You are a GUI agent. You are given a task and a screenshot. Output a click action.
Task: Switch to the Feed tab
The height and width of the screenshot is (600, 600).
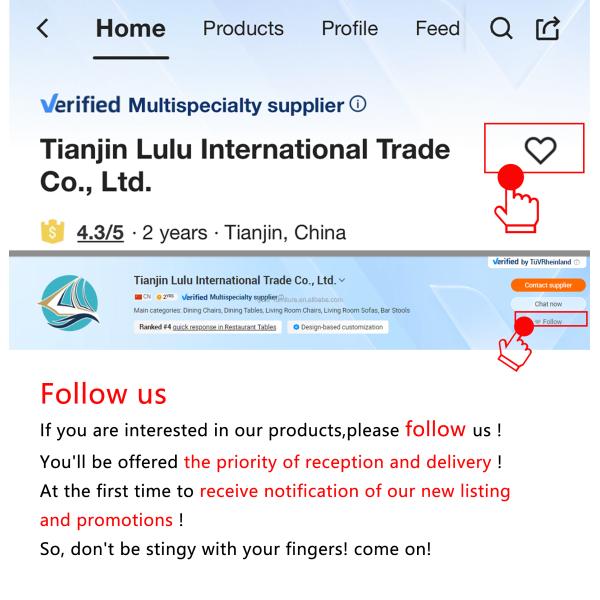click(x=437, y=29)
